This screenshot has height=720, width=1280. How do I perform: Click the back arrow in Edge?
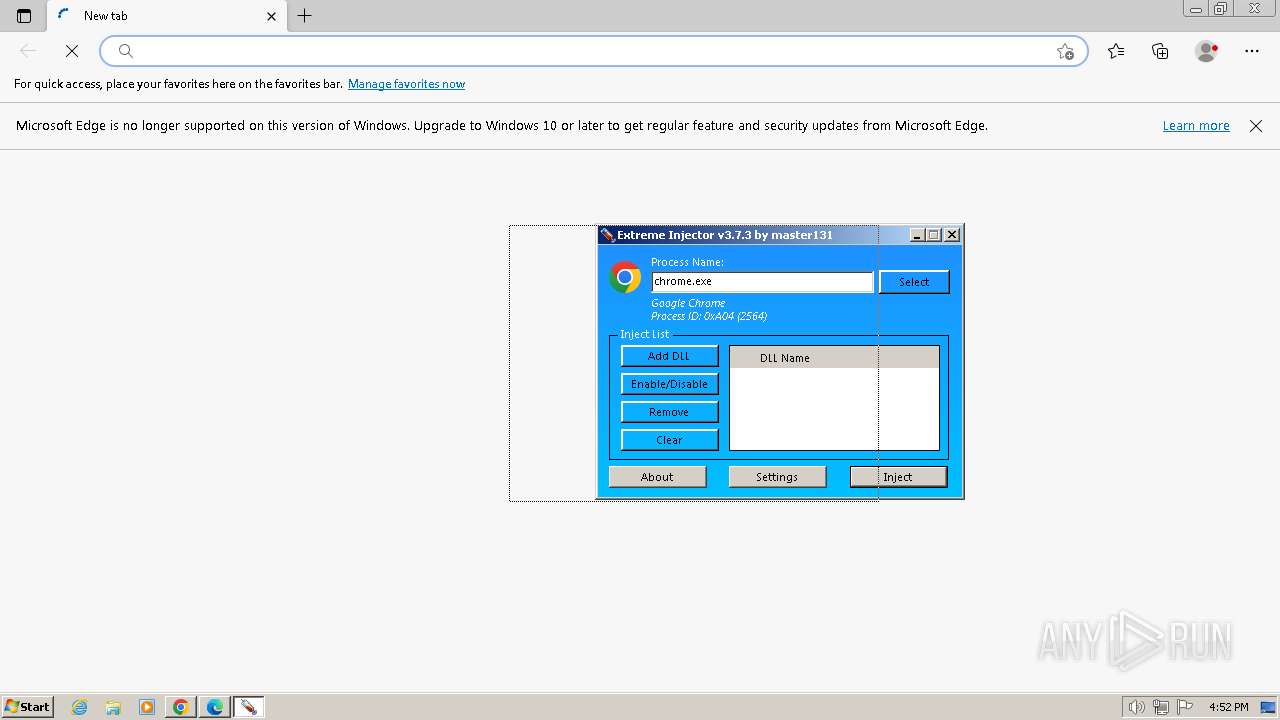[28, 51]
